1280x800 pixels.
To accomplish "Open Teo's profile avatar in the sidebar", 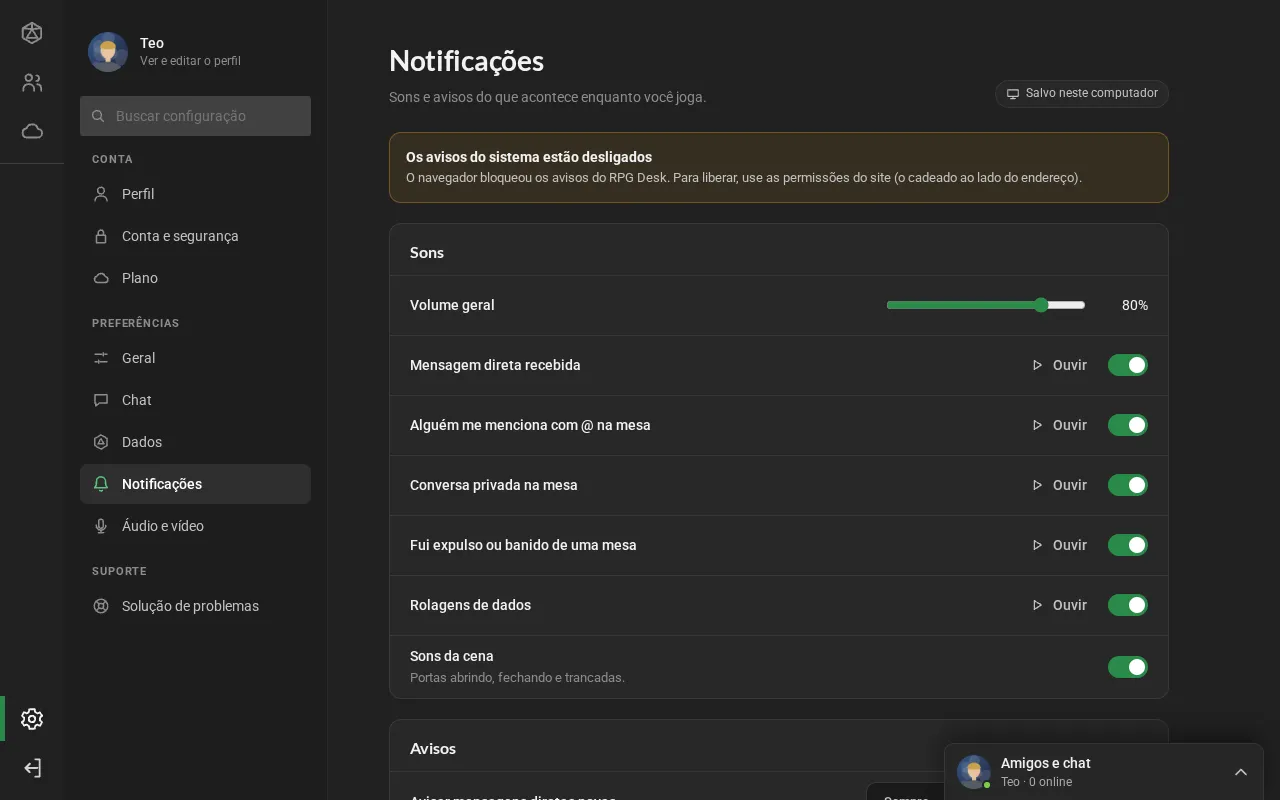I will (108, 52).
